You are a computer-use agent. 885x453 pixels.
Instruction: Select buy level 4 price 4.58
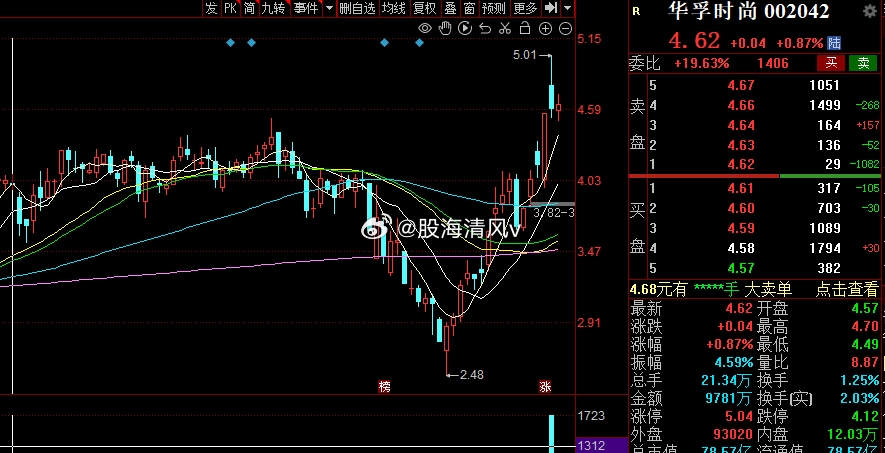click(x=740, y=248)
